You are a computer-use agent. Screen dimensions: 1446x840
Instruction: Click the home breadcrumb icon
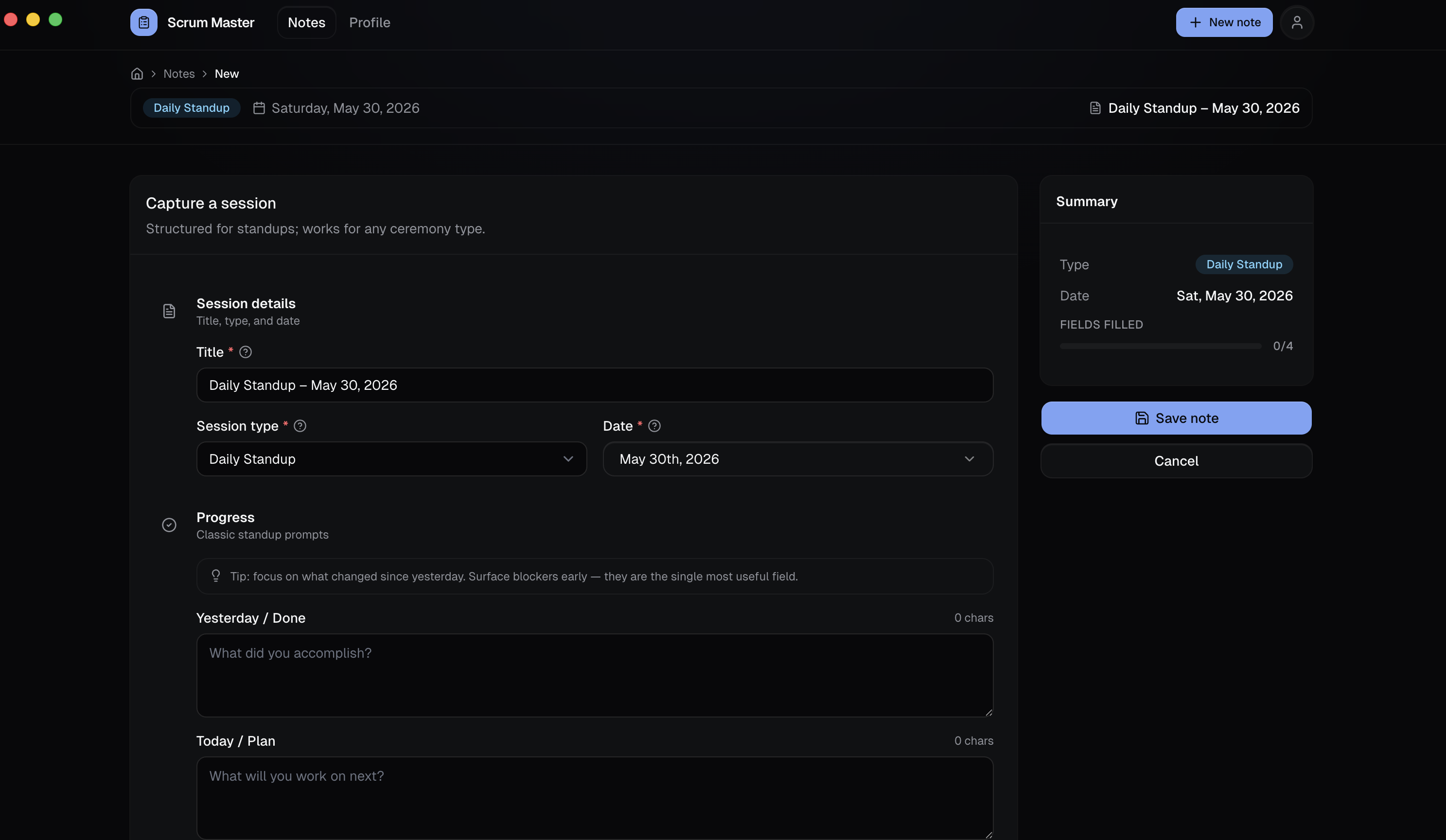pyautogui.click(x=137, y=73)
